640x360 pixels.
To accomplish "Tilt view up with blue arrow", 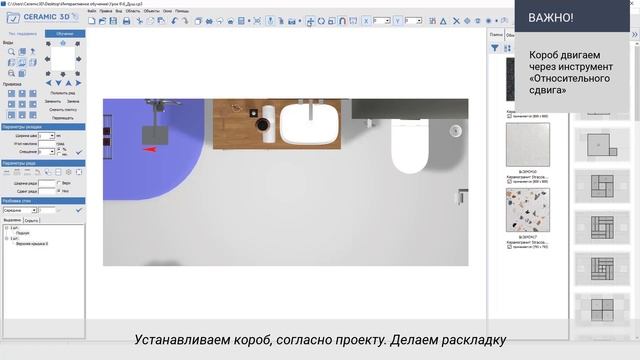I will (x=69, y=83).
